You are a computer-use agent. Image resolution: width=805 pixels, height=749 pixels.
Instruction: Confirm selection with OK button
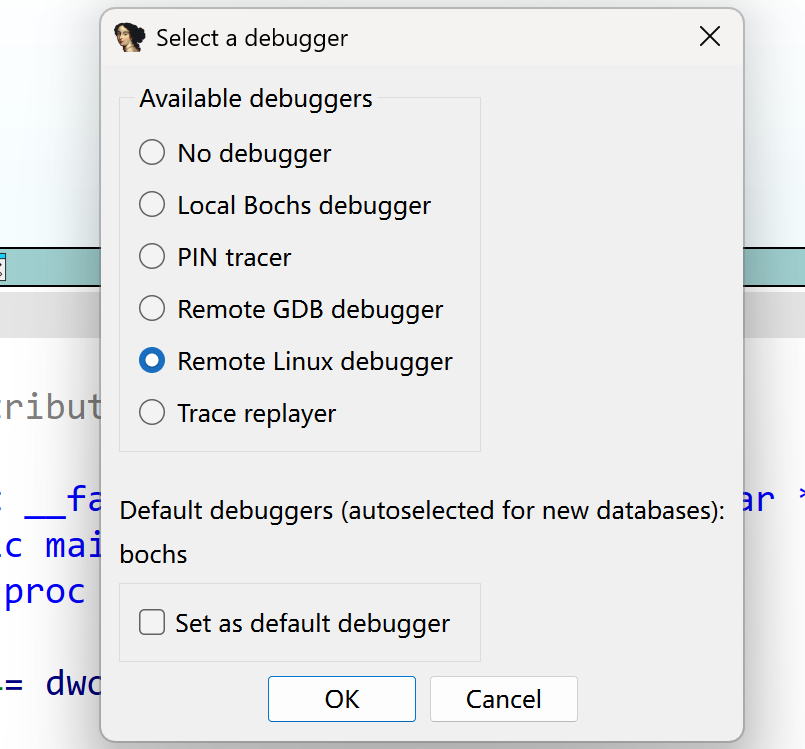342,699
